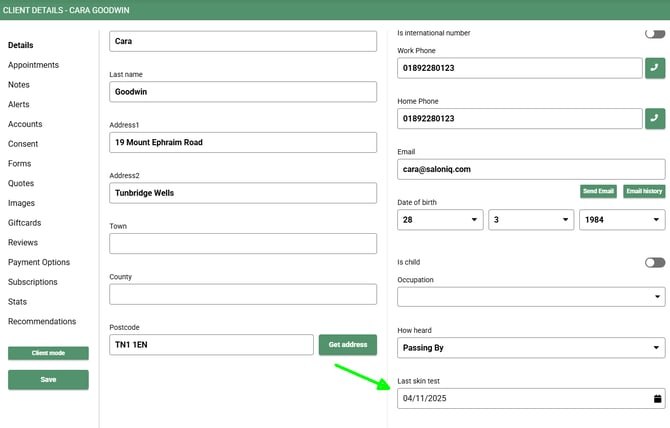Click the Home Phone call icon
Image resolution: width=670 pixels, height=428 pixels.
click(655, 118)
